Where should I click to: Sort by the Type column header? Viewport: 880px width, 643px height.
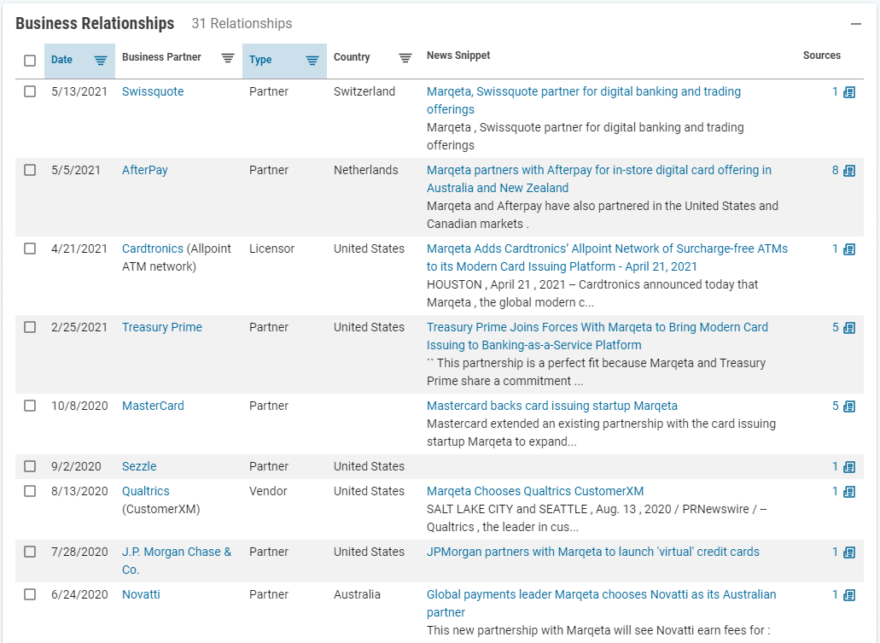[x=261, y=60]
